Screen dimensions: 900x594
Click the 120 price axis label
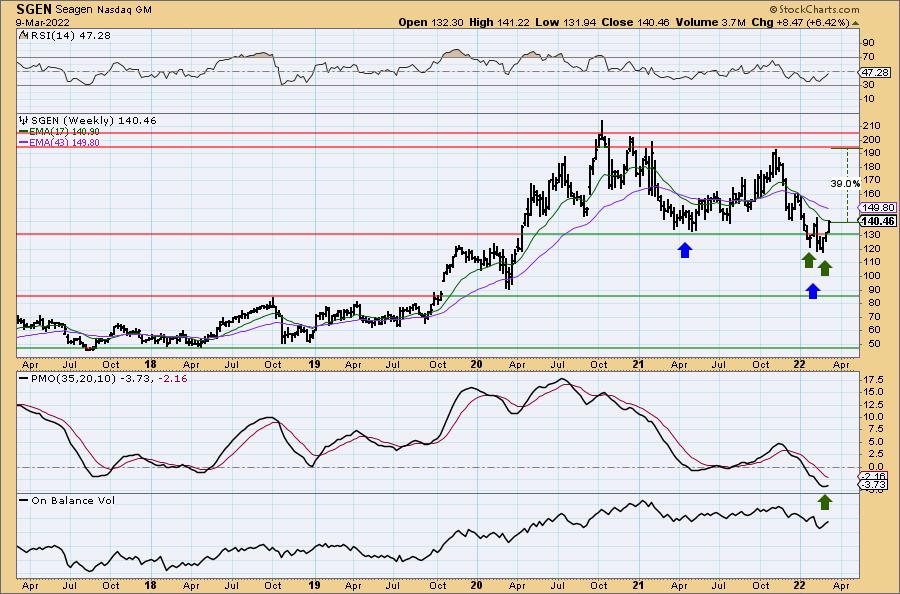(x=871, y=249)
